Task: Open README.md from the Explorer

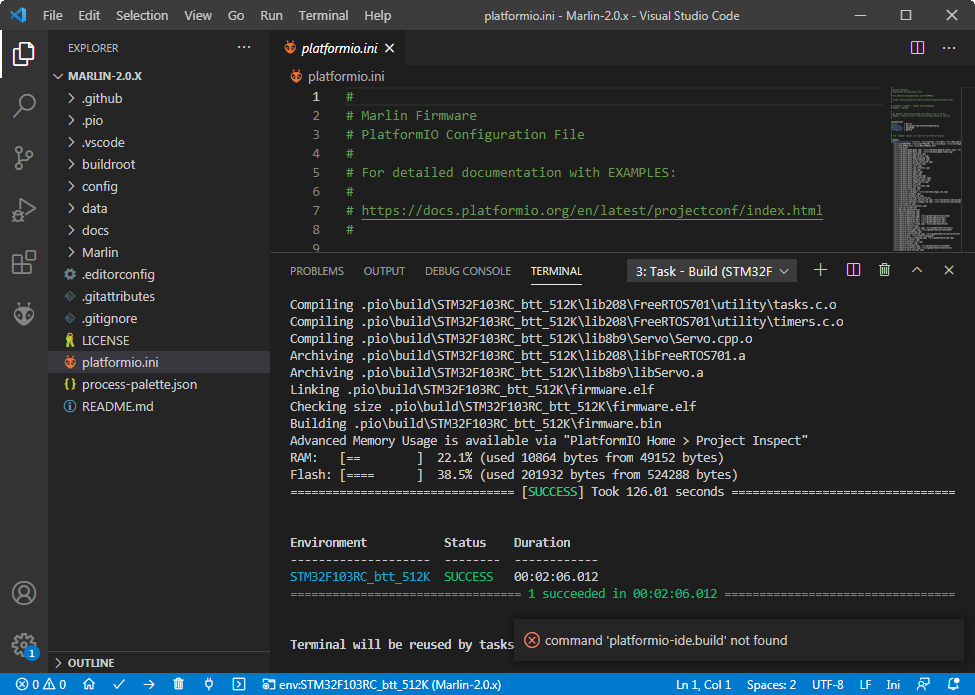Action: pos(117,406)
